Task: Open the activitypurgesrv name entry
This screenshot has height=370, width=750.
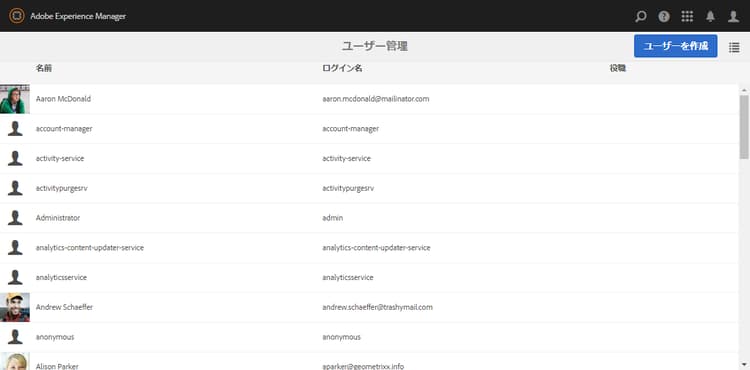Action: (62, 188)
